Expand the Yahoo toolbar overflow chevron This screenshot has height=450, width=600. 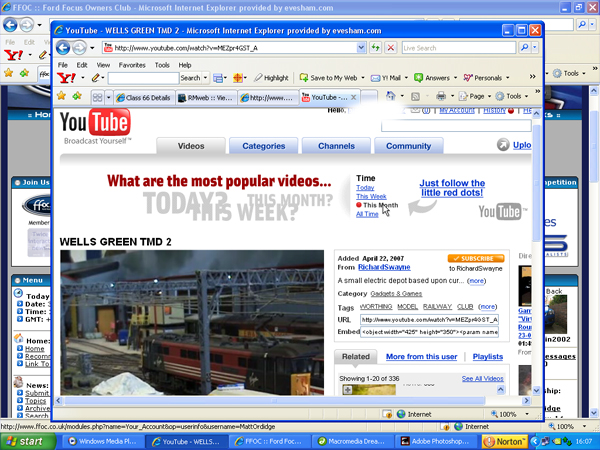tap(532, 77)
